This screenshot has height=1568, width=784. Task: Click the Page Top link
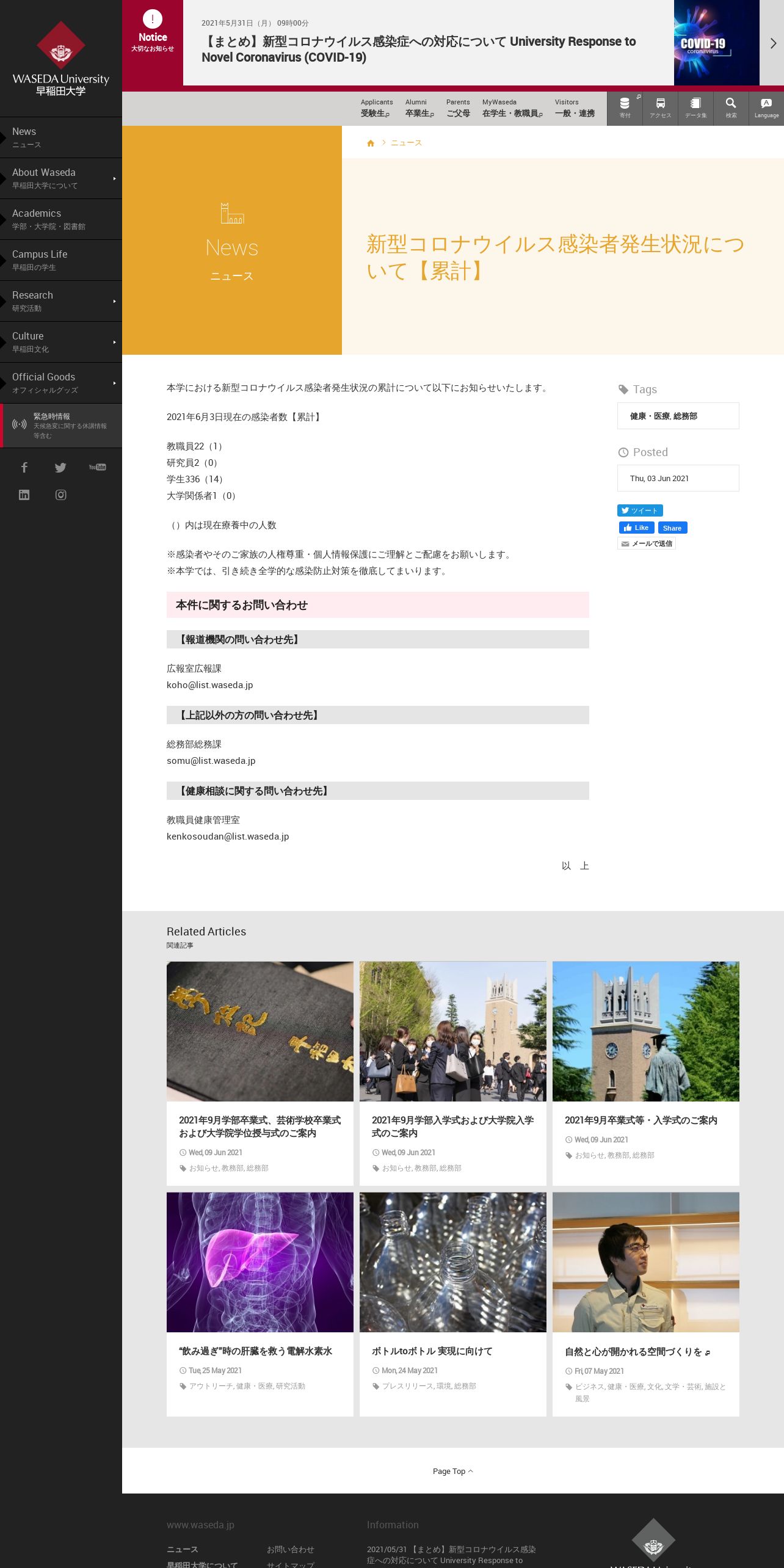pyautogui.click(x=452, y=1471)
